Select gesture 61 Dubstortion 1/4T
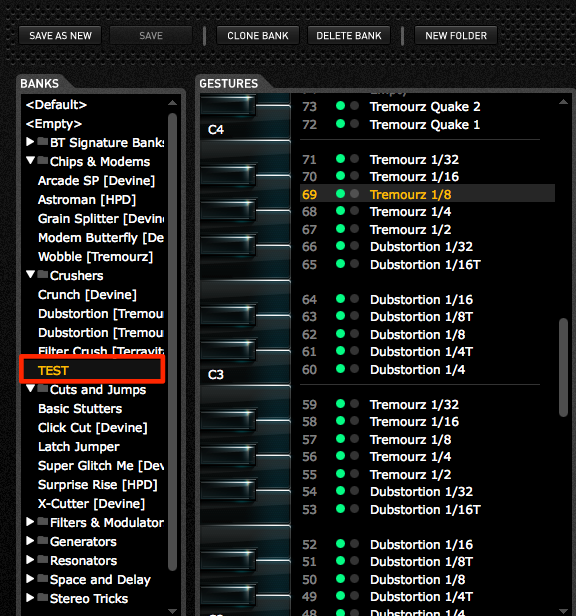Screen dimensions: 576x616 pos(421,352)
